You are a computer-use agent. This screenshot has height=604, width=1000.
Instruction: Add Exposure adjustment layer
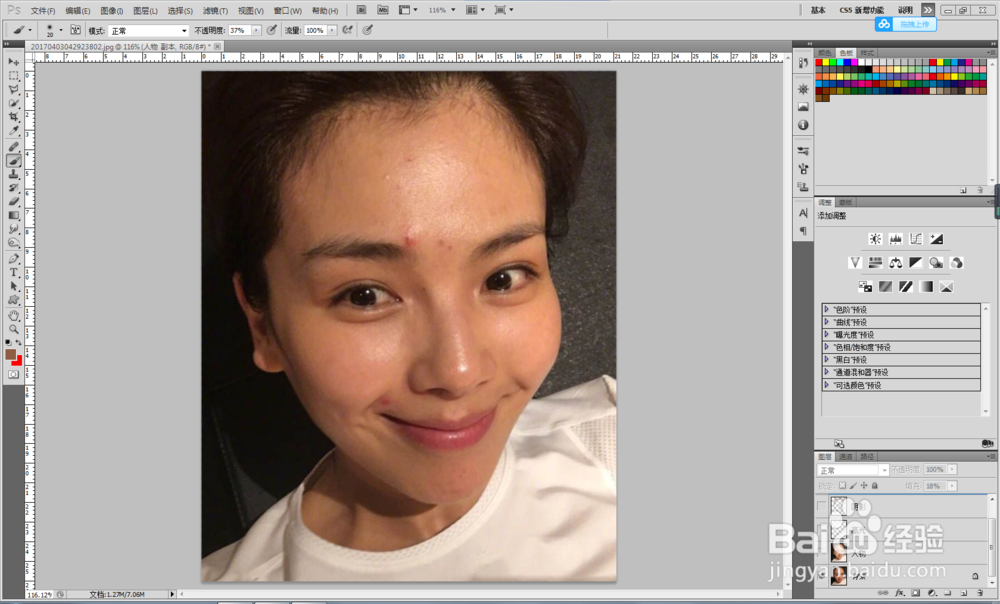click(x=936, y=239)
